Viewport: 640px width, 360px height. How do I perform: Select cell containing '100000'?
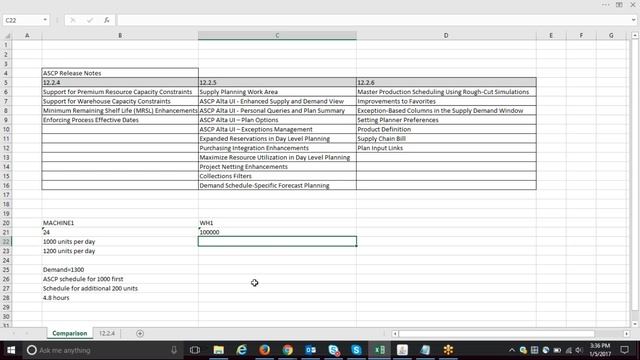[x=277, y=232]
